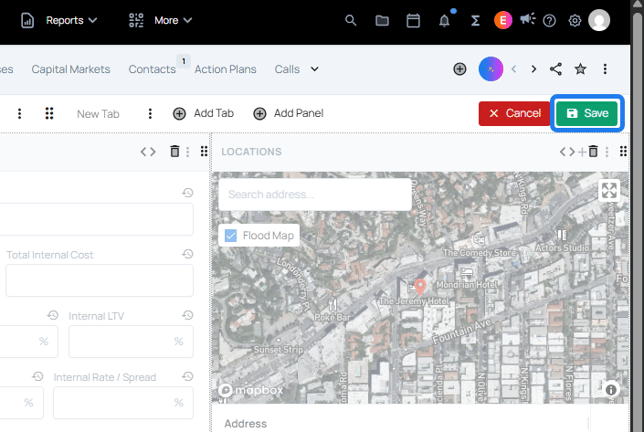
Task: Open the folder icon in top bar
Action: pos(382,20)
